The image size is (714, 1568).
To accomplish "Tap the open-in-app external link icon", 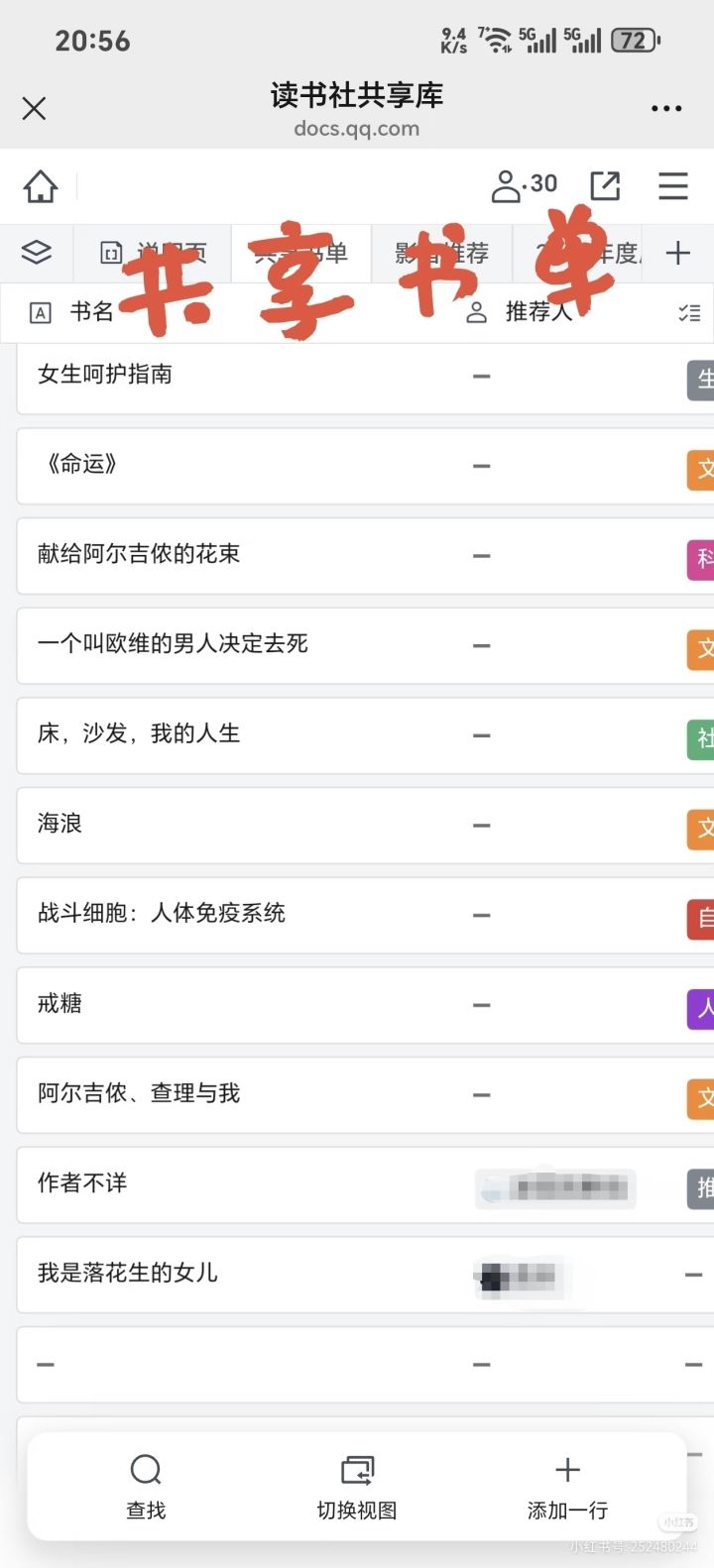I will click(605, 186).
